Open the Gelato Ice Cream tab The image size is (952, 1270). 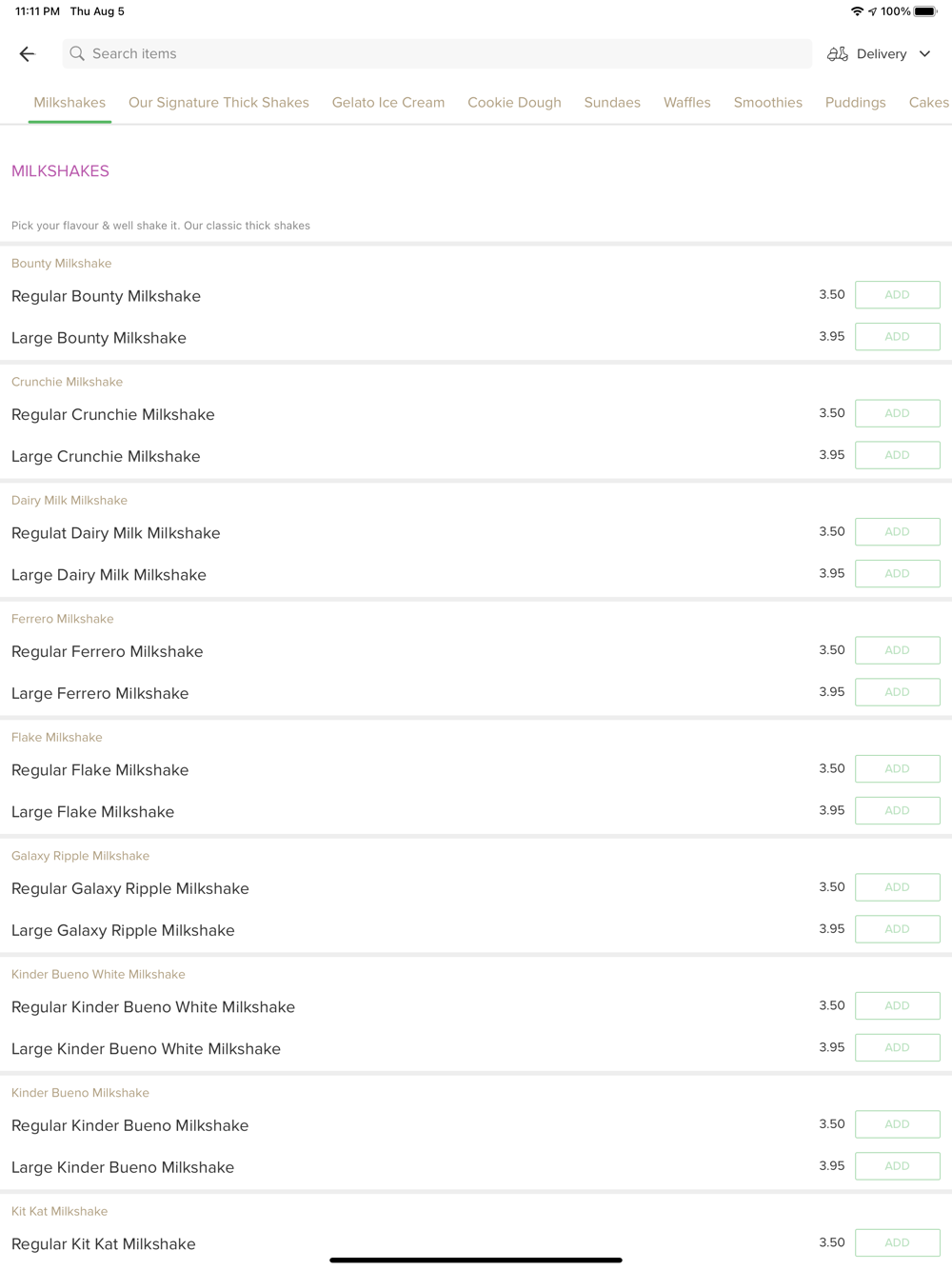point(388,103)
